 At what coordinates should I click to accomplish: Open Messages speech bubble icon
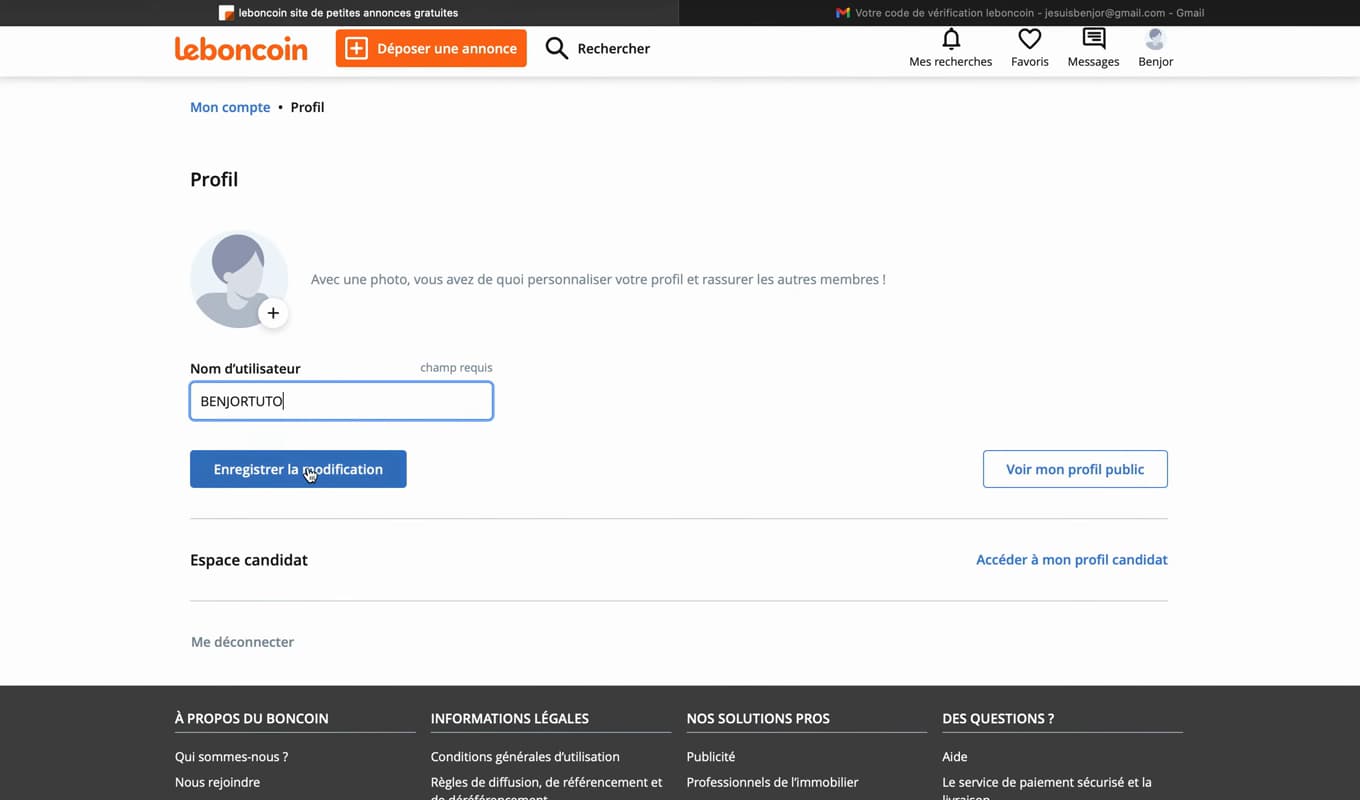pos(1094,39)
